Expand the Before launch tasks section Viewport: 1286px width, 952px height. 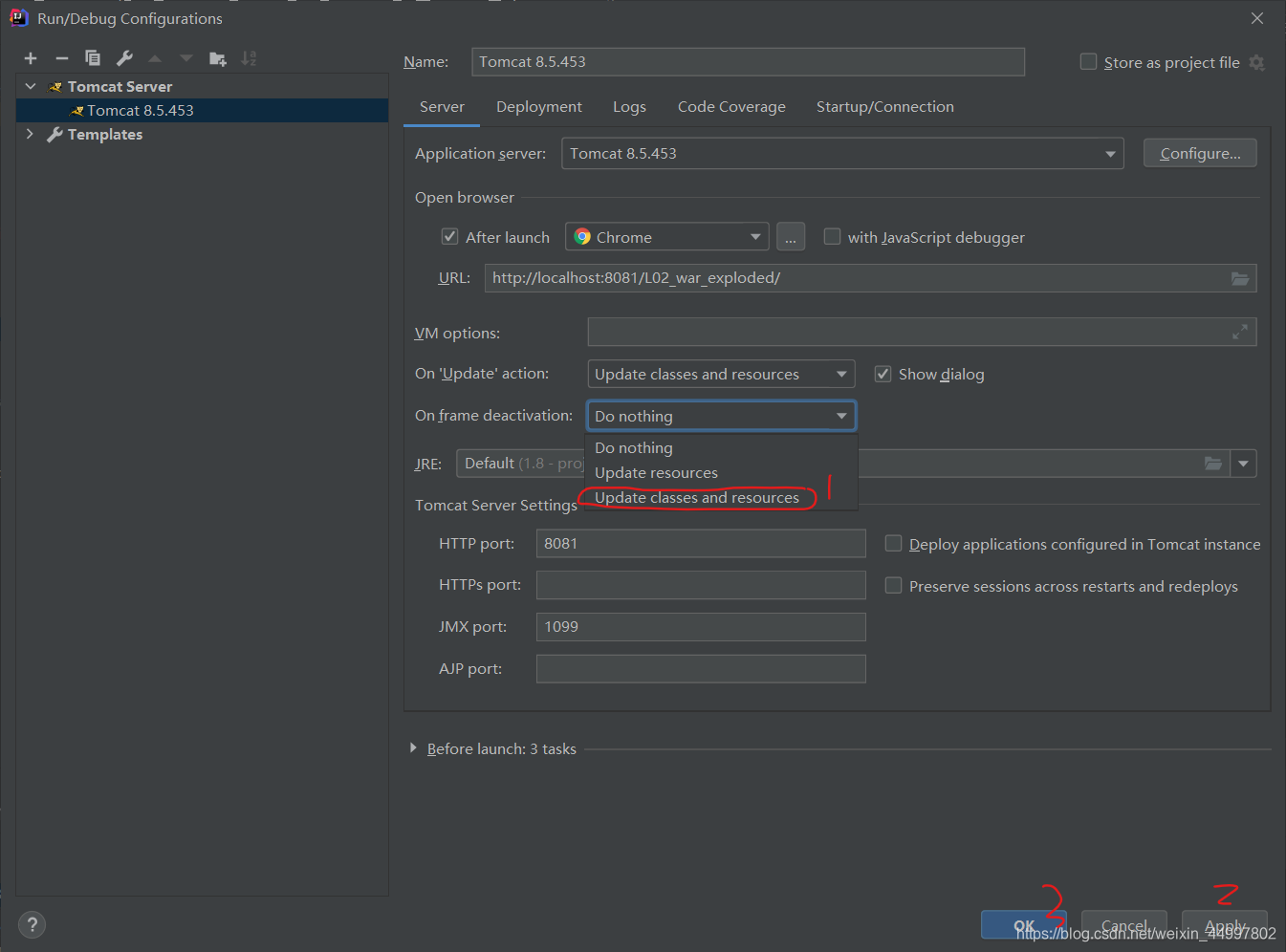413,748
